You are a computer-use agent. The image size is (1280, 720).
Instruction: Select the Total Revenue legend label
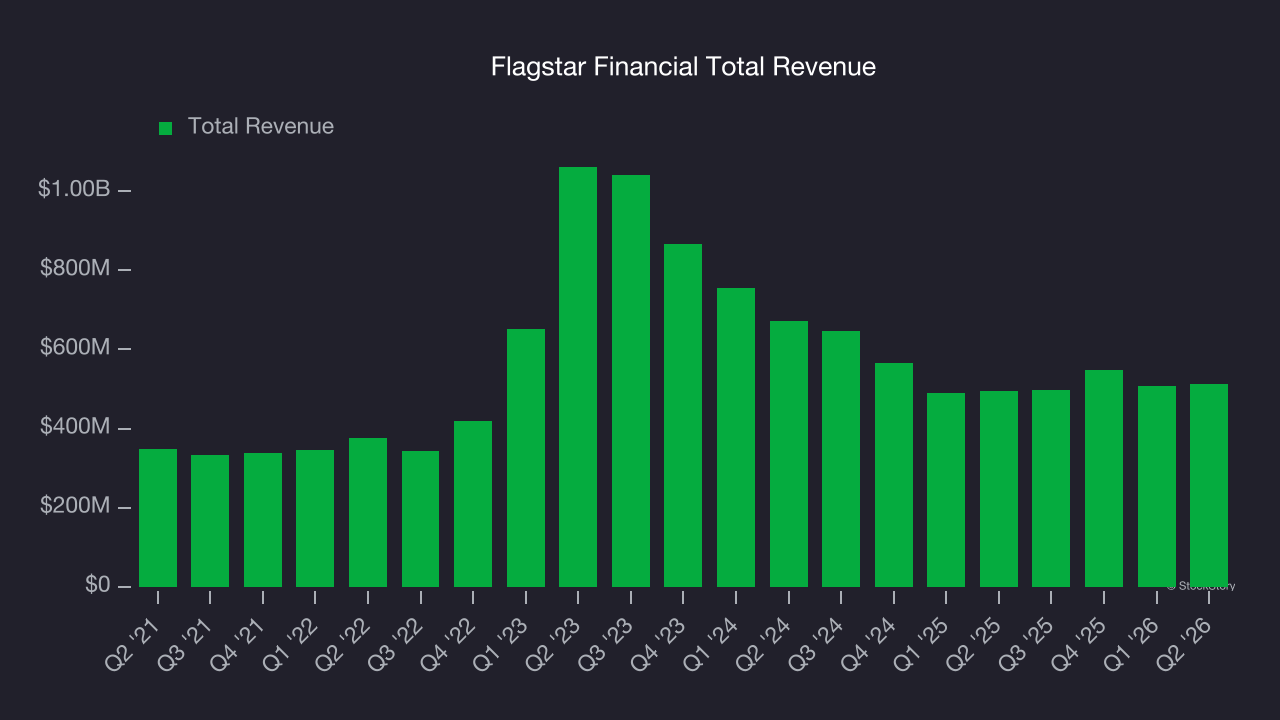tap(261, 127)
